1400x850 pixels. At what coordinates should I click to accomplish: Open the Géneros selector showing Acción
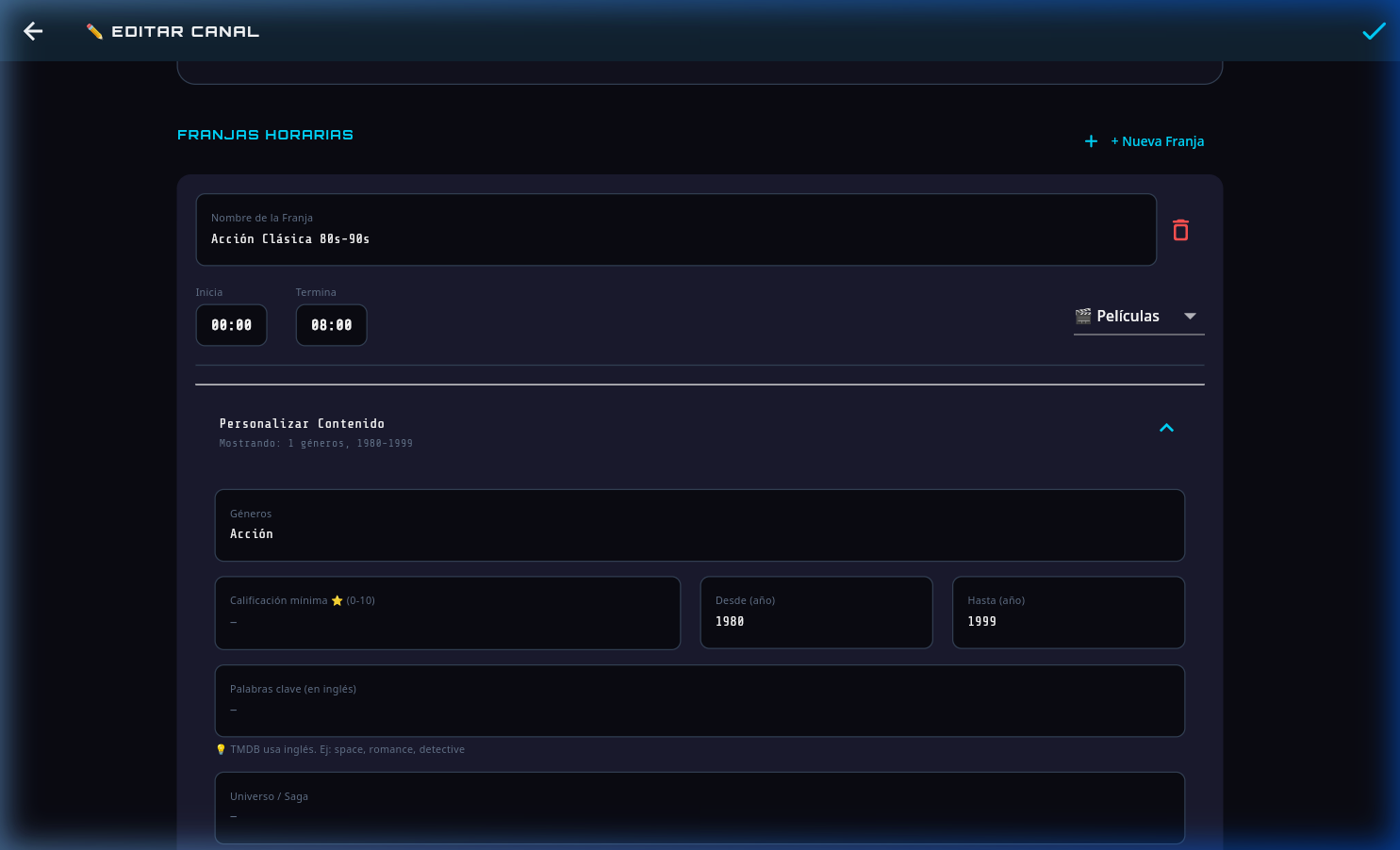tap(699, 525)
